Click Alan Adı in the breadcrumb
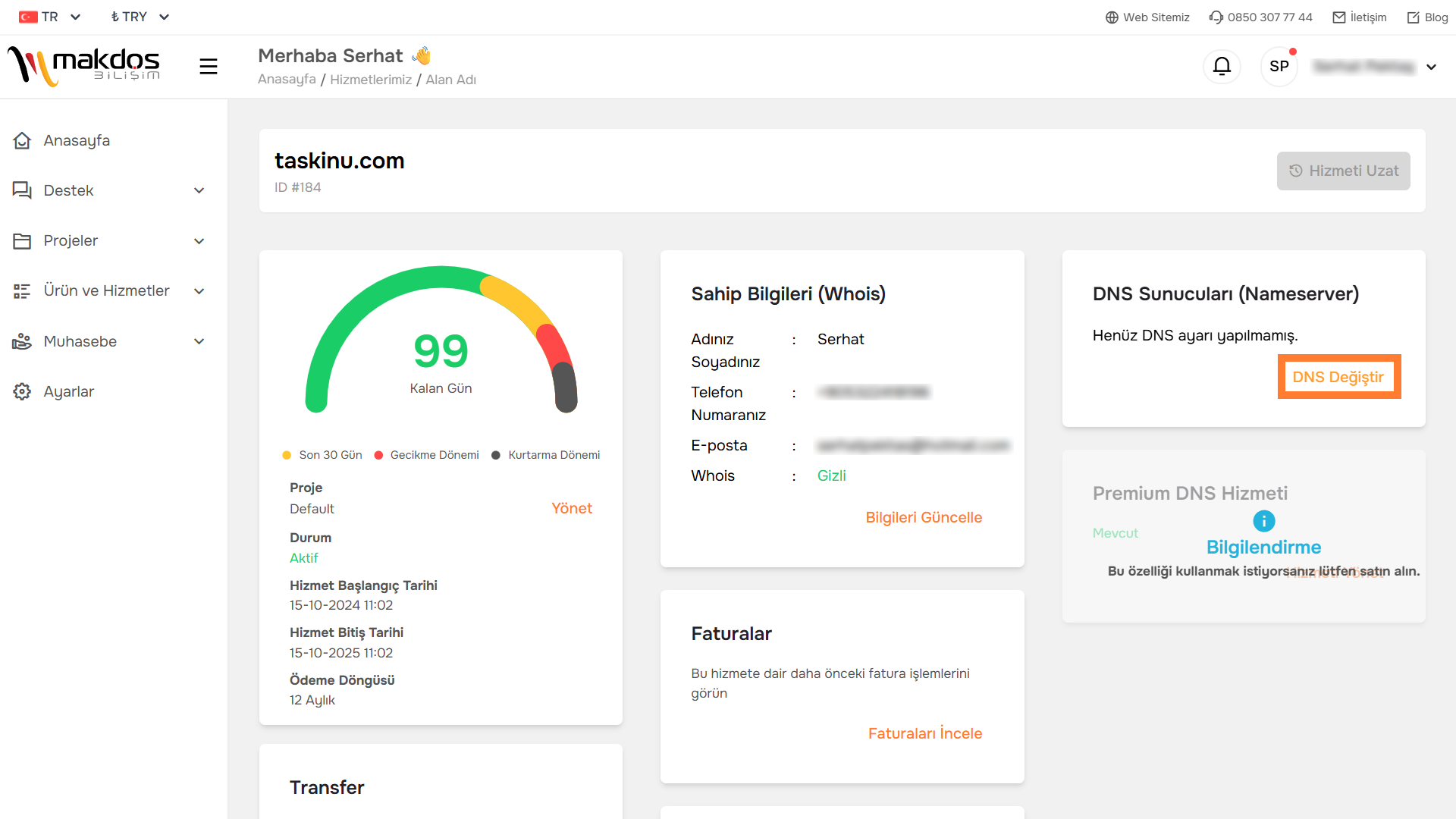1456x819 pixels. (450, 79)
